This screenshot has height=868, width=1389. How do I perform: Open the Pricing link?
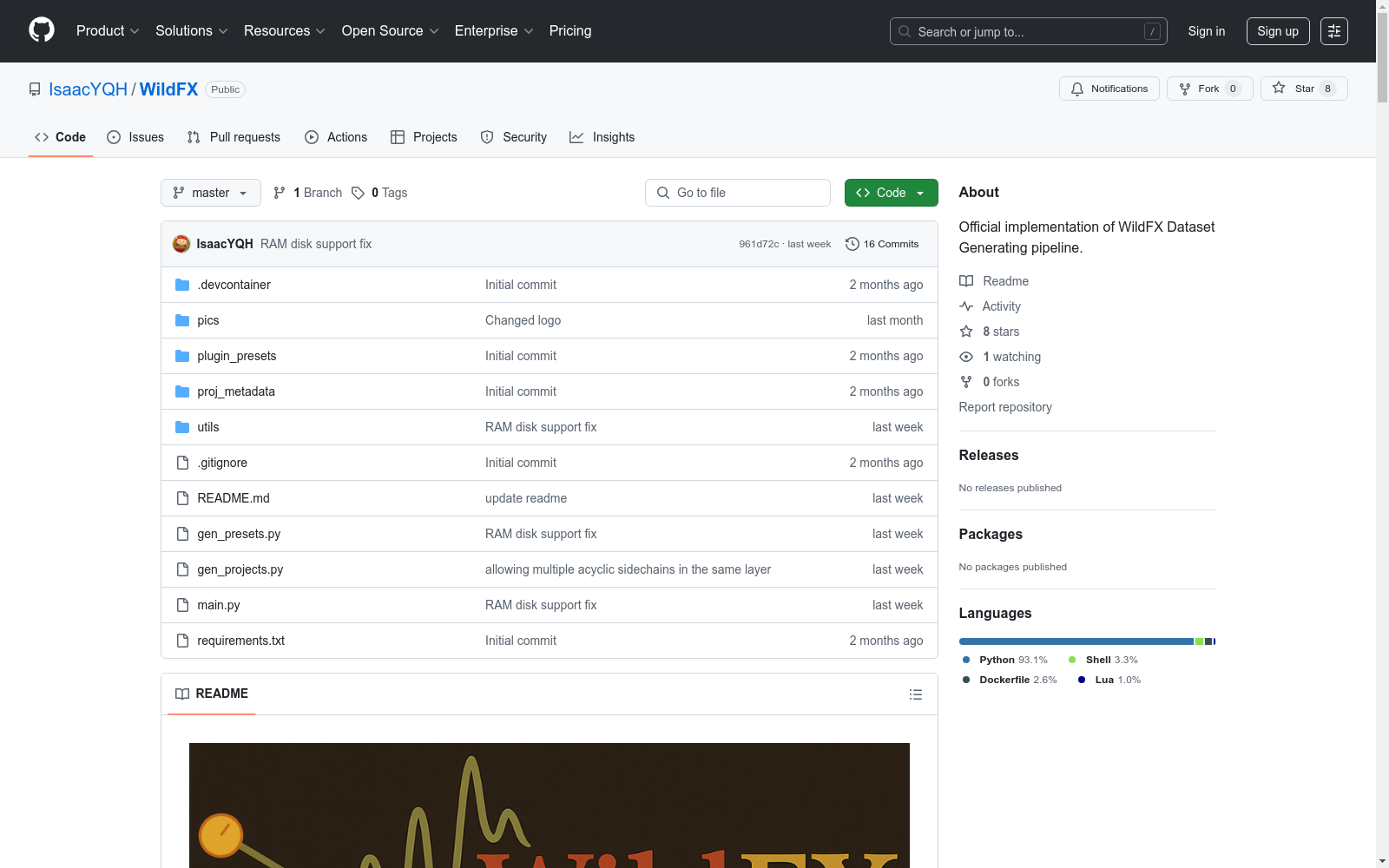[570, 31]
